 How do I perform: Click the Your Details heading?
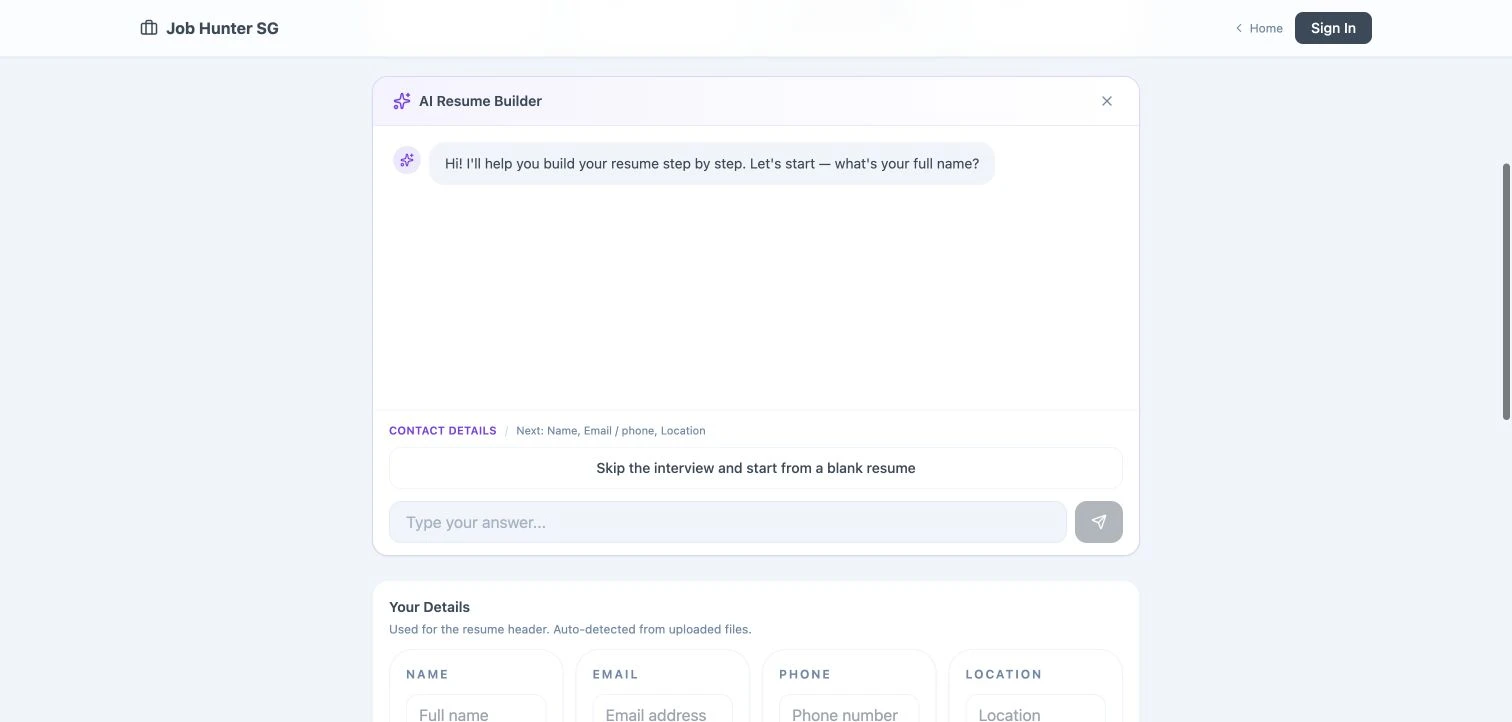[429, 607]
